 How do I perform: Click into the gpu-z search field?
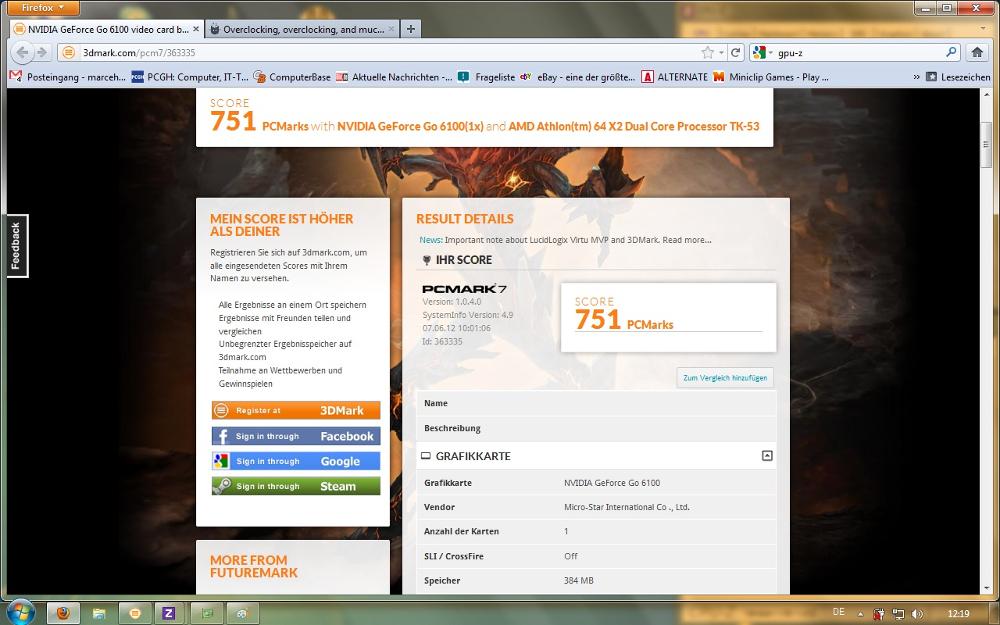[858, 52]
